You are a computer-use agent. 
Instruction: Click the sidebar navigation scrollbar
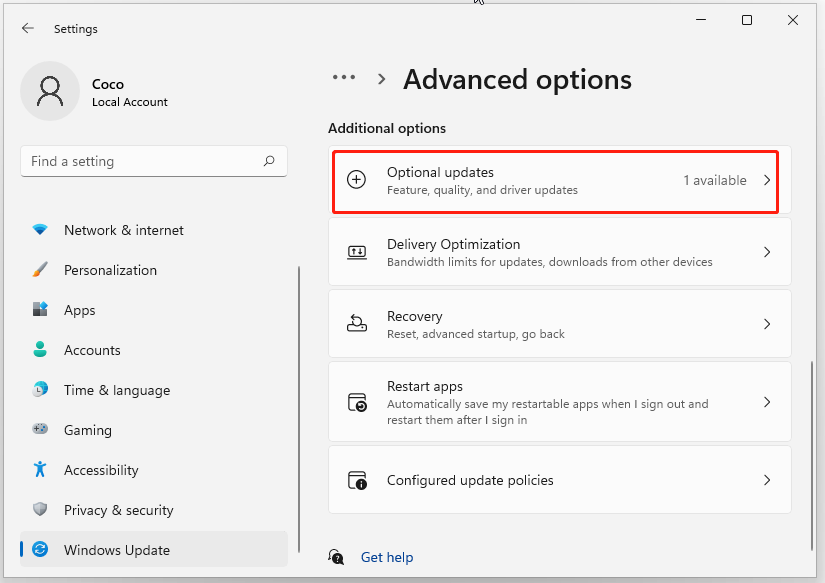click(x=299, y=409)
